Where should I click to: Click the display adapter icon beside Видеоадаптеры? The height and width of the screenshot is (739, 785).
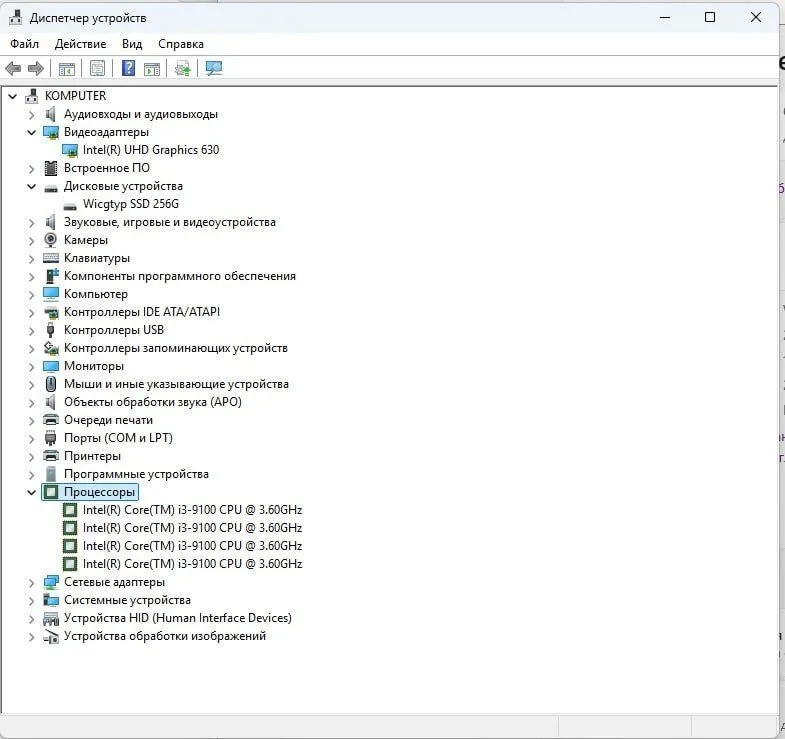[x=51, y=132]
